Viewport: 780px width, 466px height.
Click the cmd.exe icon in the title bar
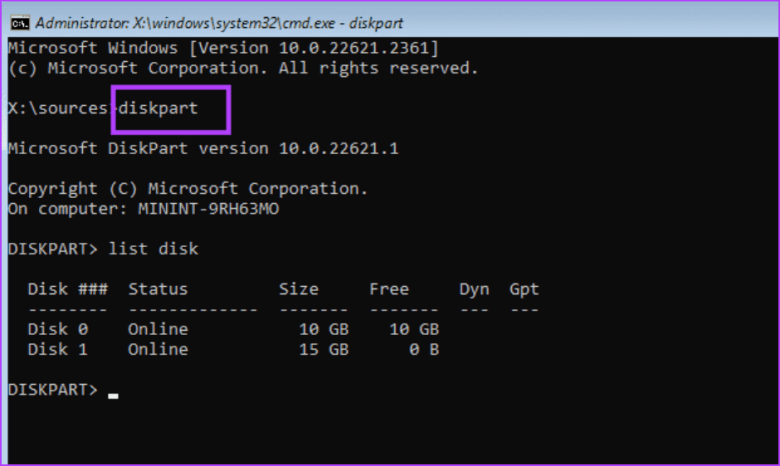[20, 23]
